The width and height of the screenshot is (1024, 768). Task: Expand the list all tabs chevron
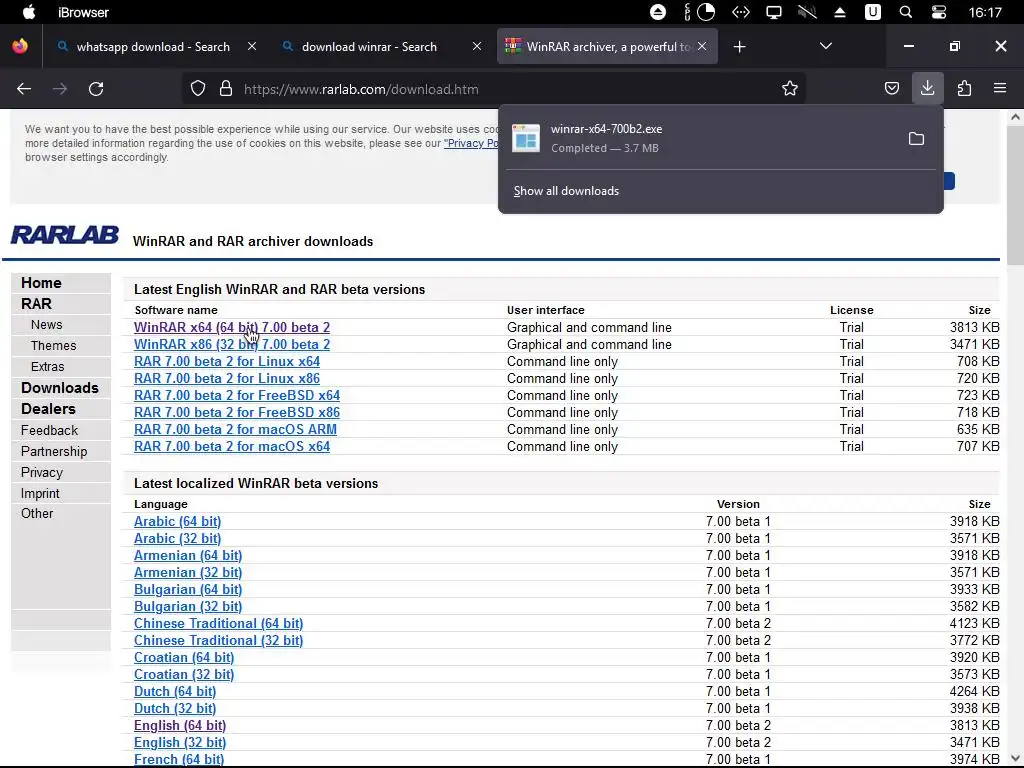click(825, 46)
